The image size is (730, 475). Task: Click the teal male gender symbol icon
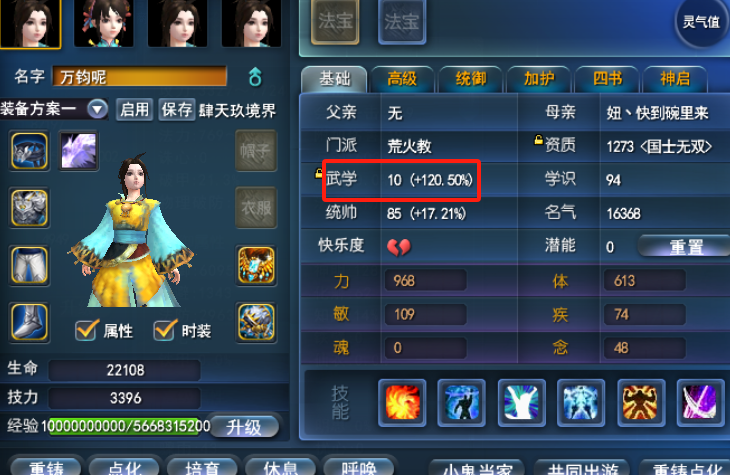(x=255, y=77)
